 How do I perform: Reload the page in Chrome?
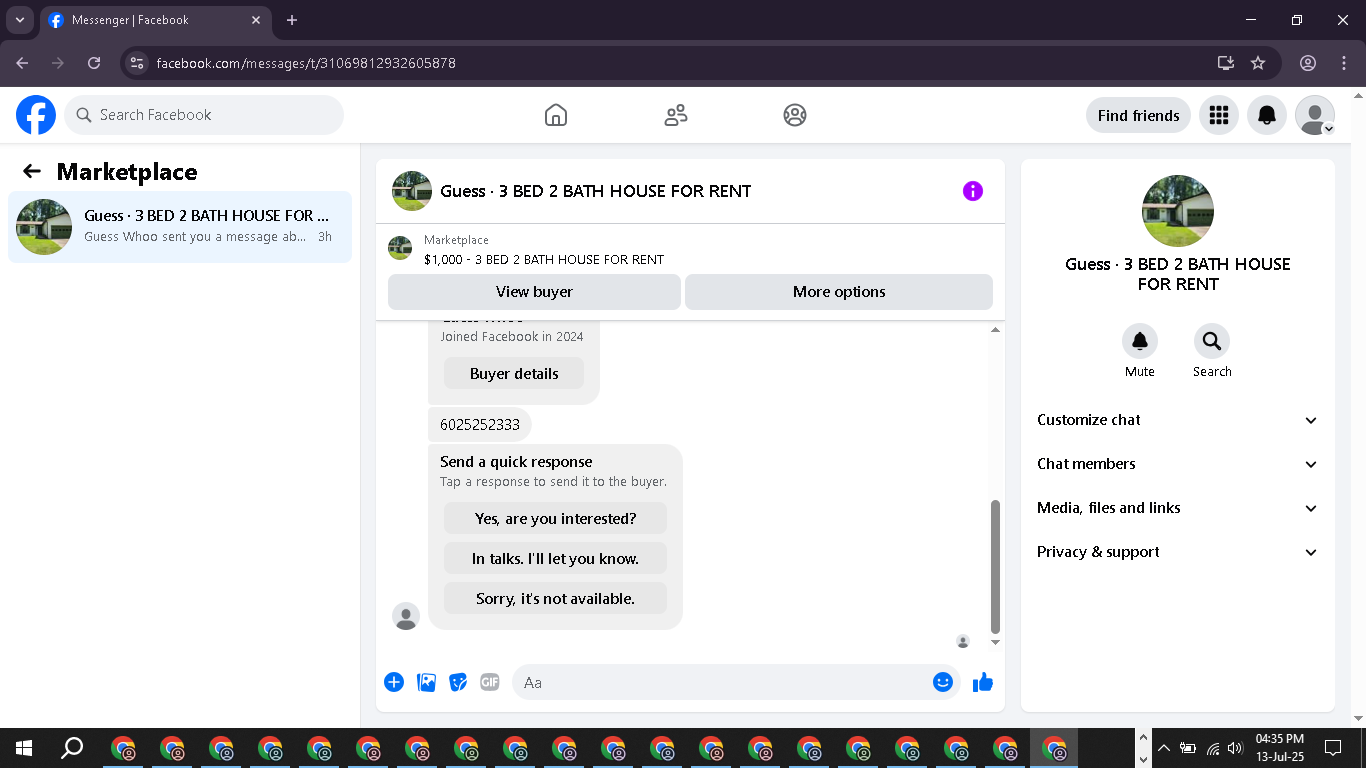(94, 63)
